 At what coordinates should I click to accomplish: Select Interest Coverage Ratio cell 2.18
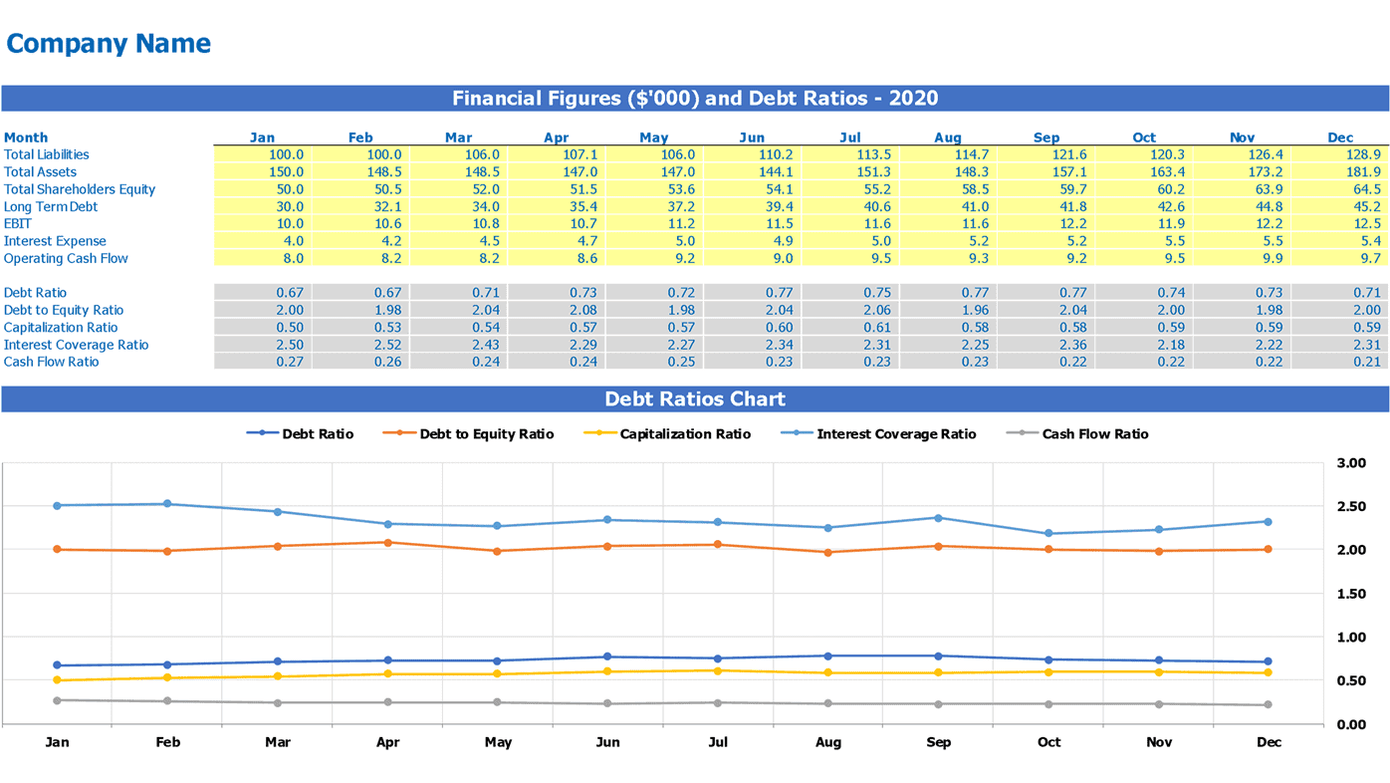1144,345
